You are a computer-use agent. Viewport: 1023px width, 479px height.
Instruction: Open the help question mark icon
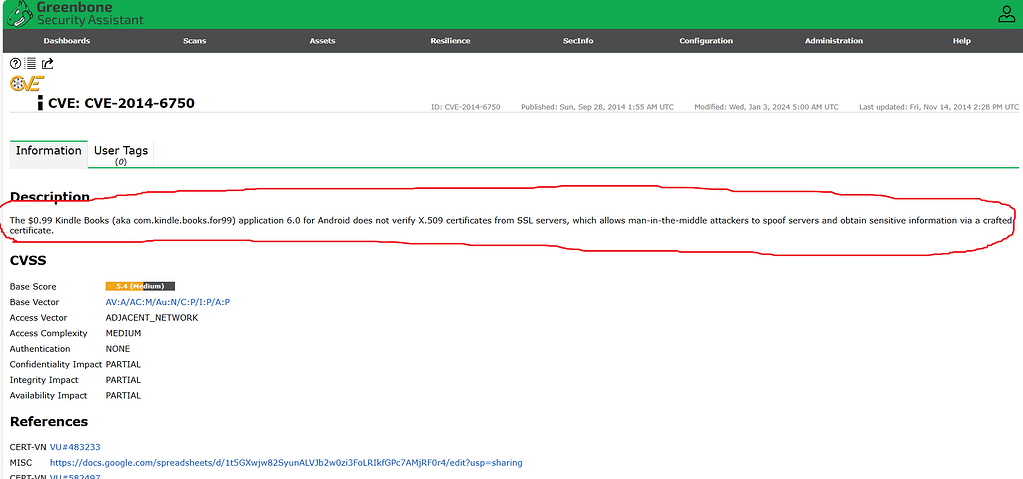click(16, 64)
